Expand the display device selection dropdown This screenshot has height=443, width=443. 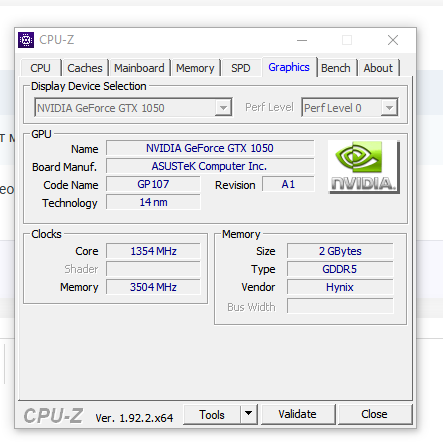pyautogui.click(x=223, y=108)
